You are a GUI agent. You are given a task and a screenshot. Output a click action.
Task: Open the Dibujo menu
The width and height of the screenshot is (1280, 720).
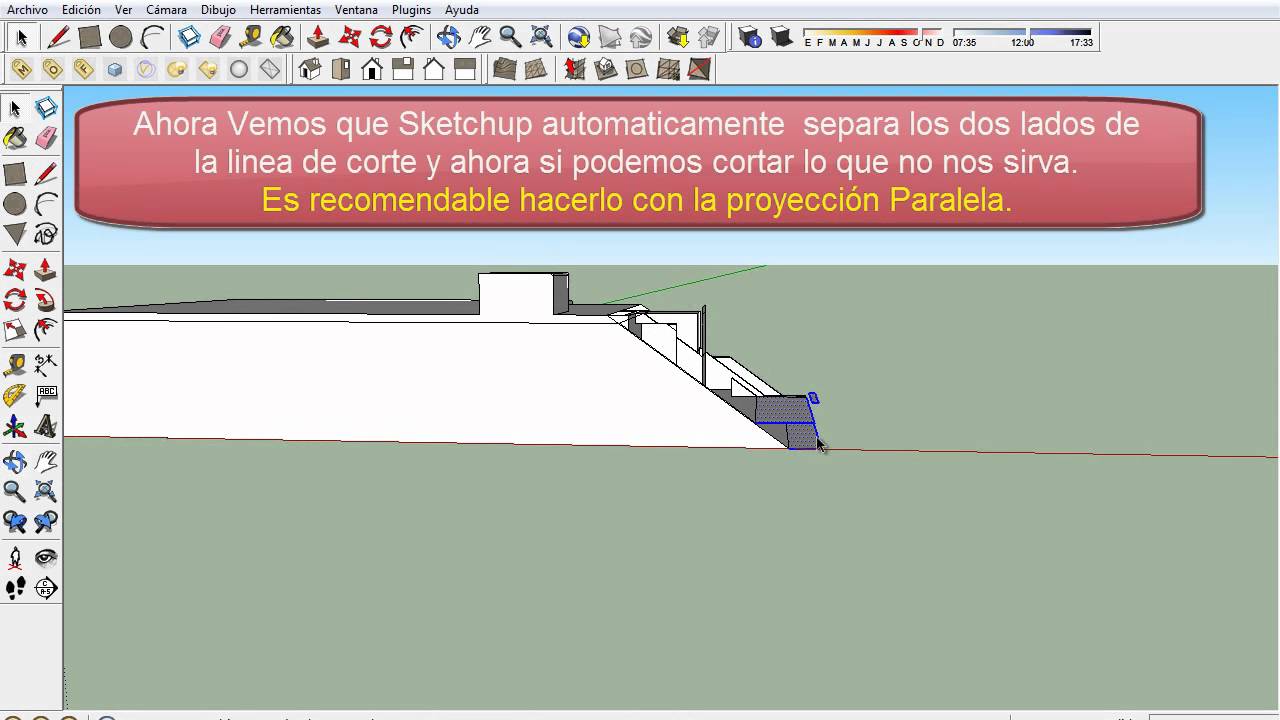pyautogui.click(x=218, y=10)
